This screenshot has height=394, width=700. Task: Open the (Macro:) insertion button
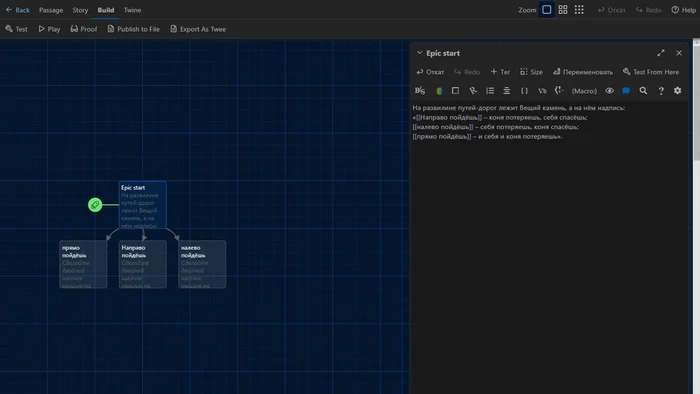coord(584,91)
